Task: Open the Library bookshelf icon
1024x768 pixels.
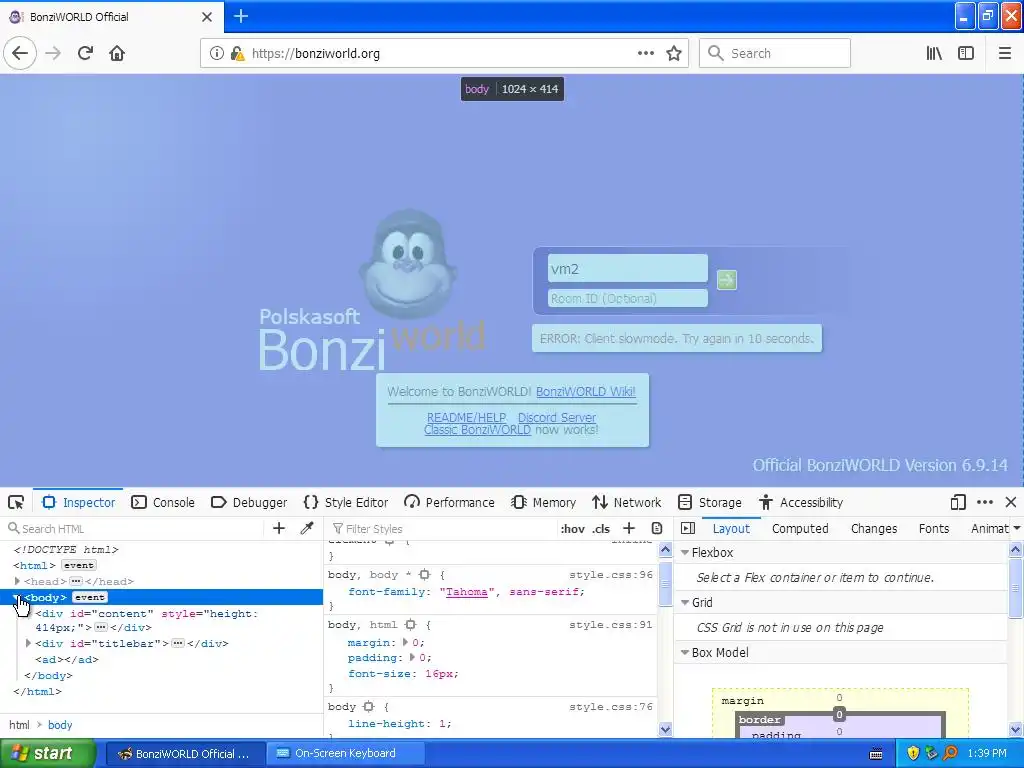Action: [934, 54]
